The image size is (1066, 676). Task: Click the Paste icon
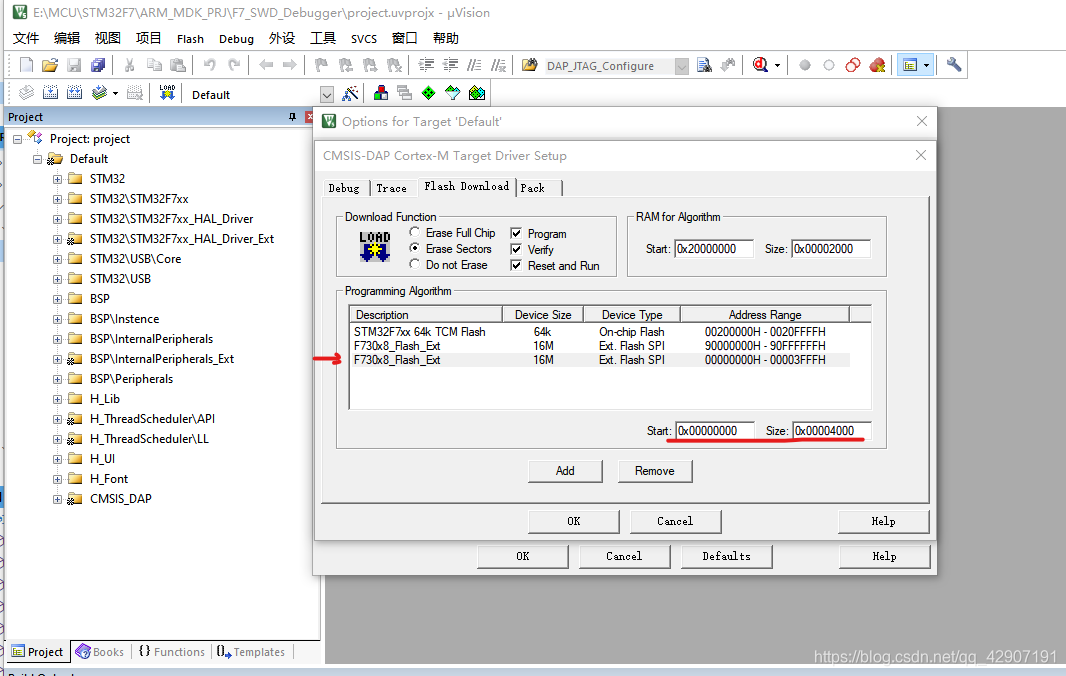(177, 65)
